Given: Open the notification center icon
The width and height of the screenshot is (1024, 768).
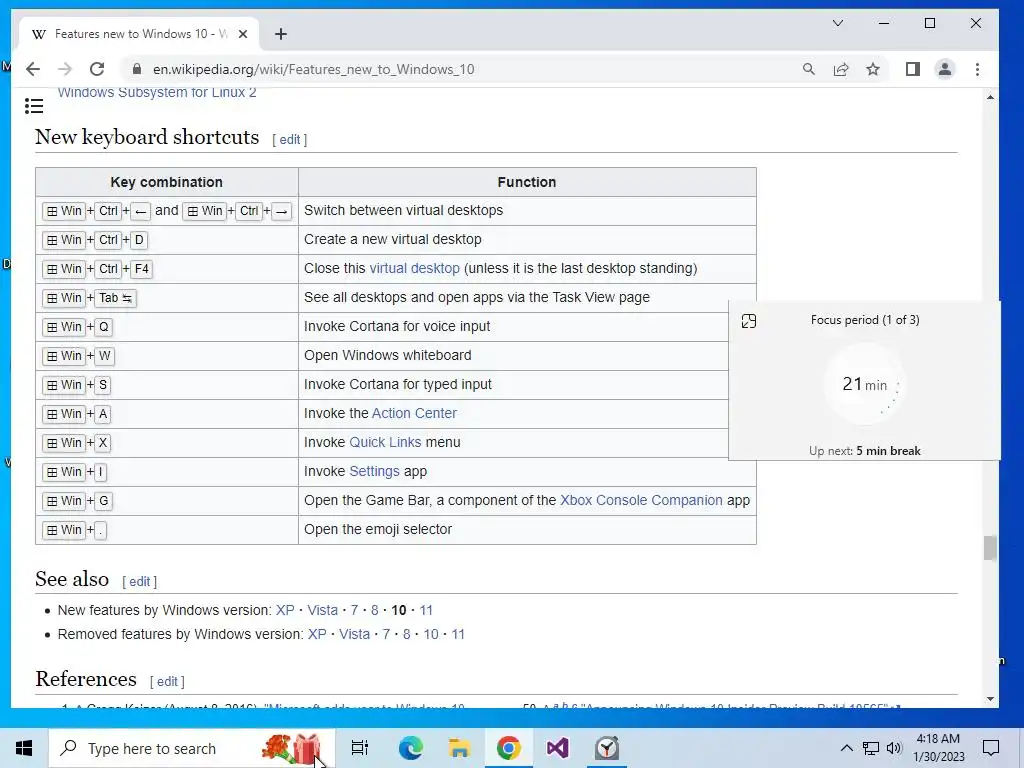Looking at the screenshot, I should (991, 748).
